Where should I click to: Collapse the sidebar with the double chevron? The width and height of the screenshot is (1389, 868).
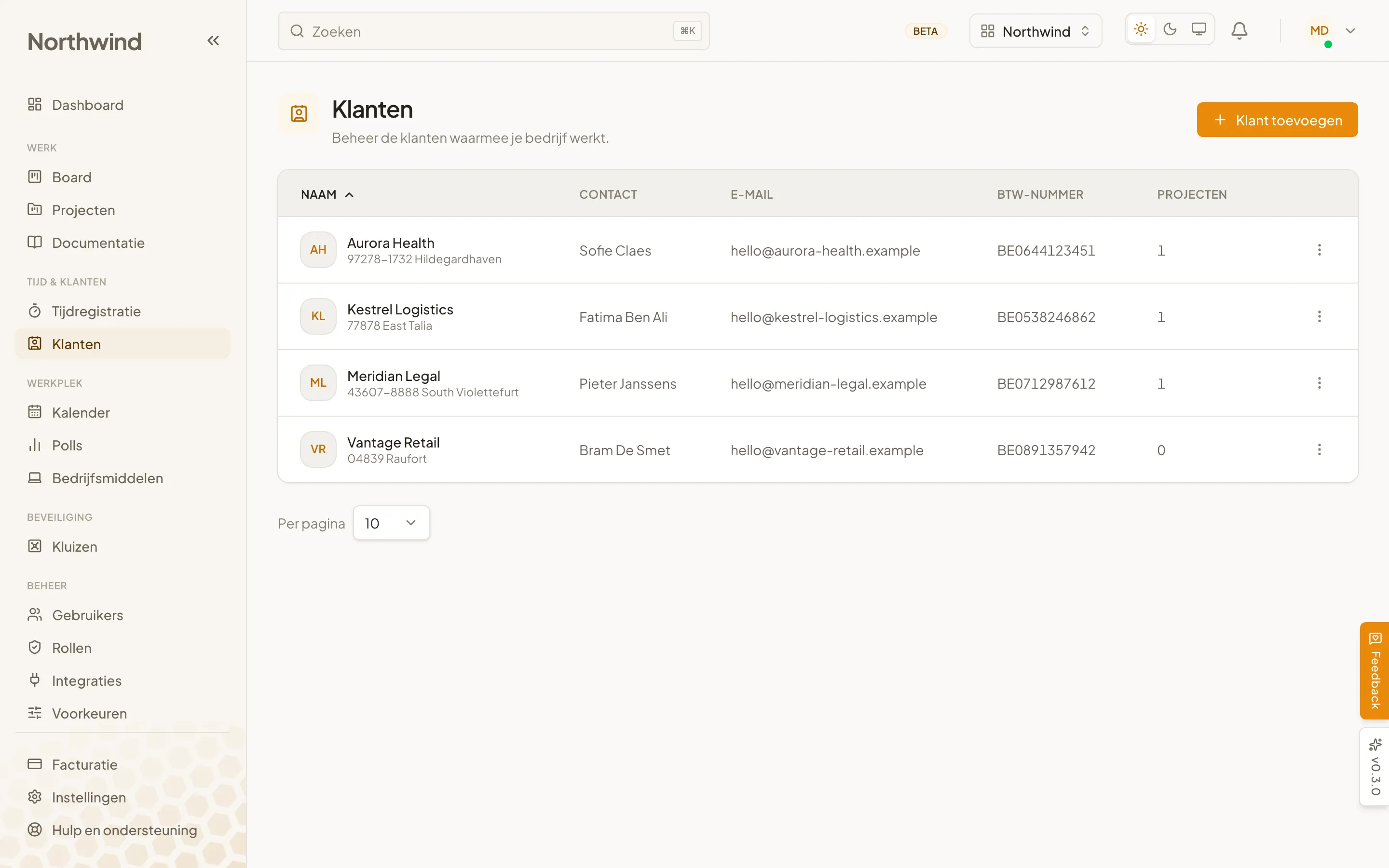pos(213,41)
